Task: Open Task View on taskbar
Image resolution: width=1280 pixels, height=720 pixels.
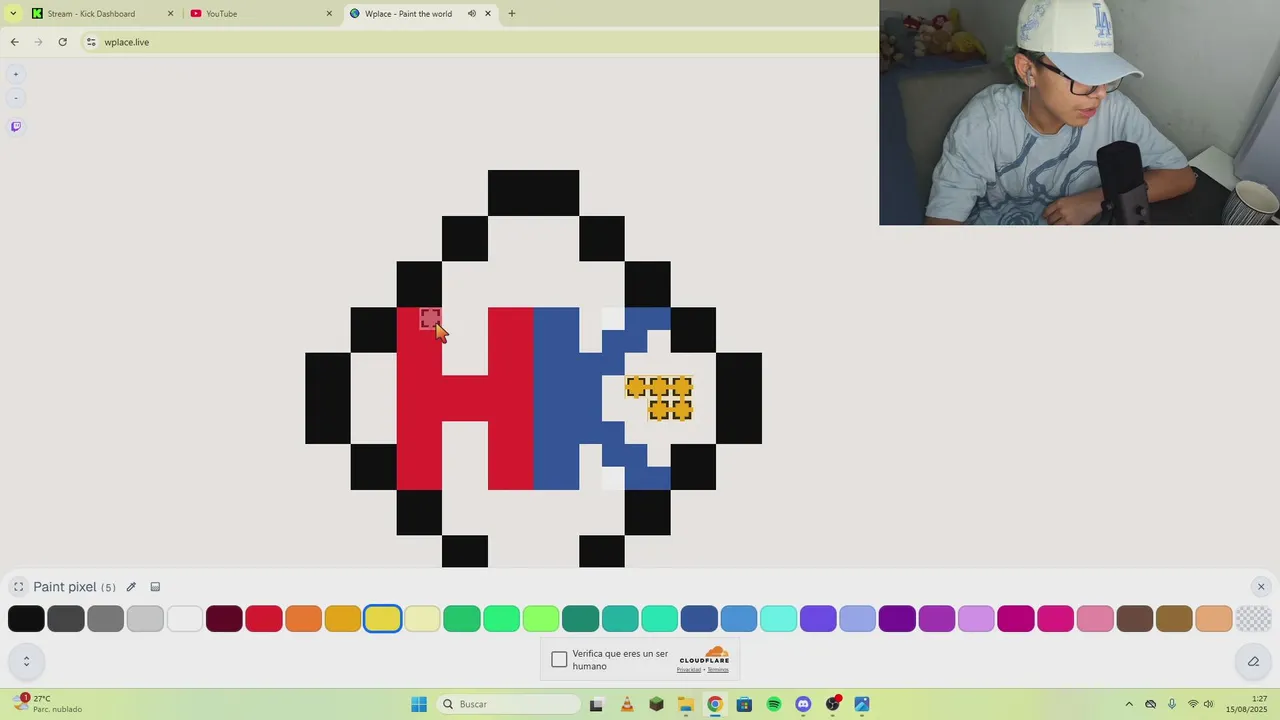Action: (x=596, y=704)
